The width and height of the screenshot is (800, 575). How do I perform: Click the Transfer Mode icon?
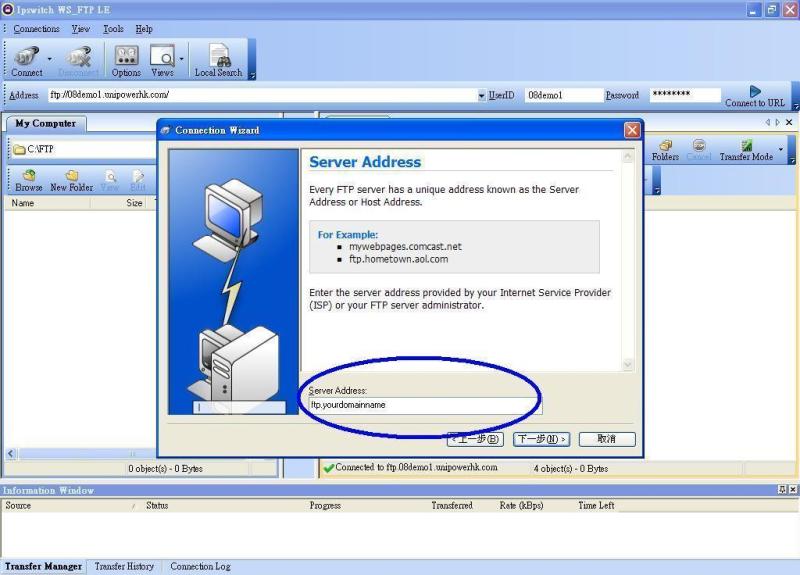746,151
